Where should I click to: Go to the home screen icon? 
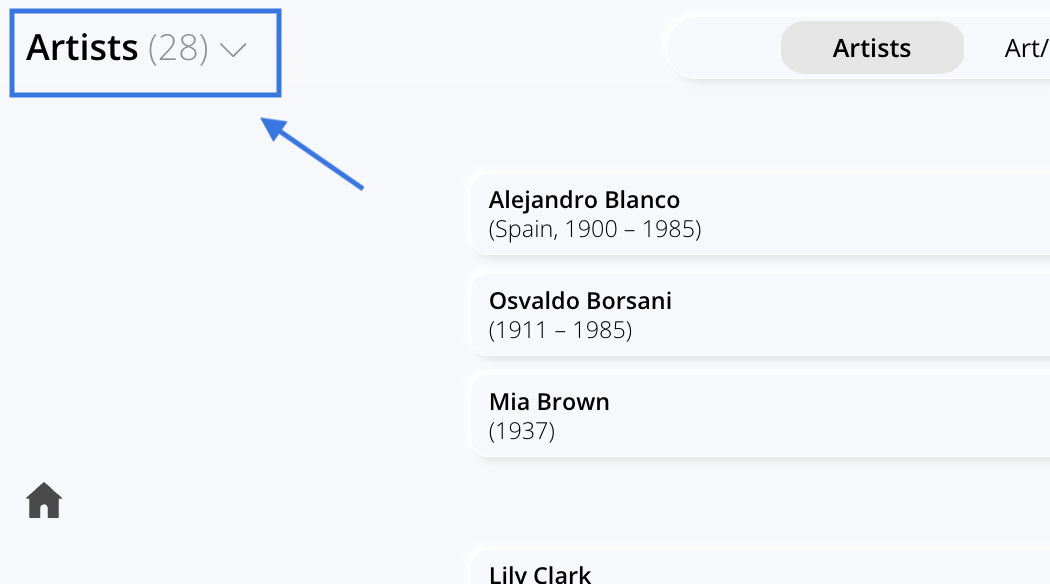[44, 500]
